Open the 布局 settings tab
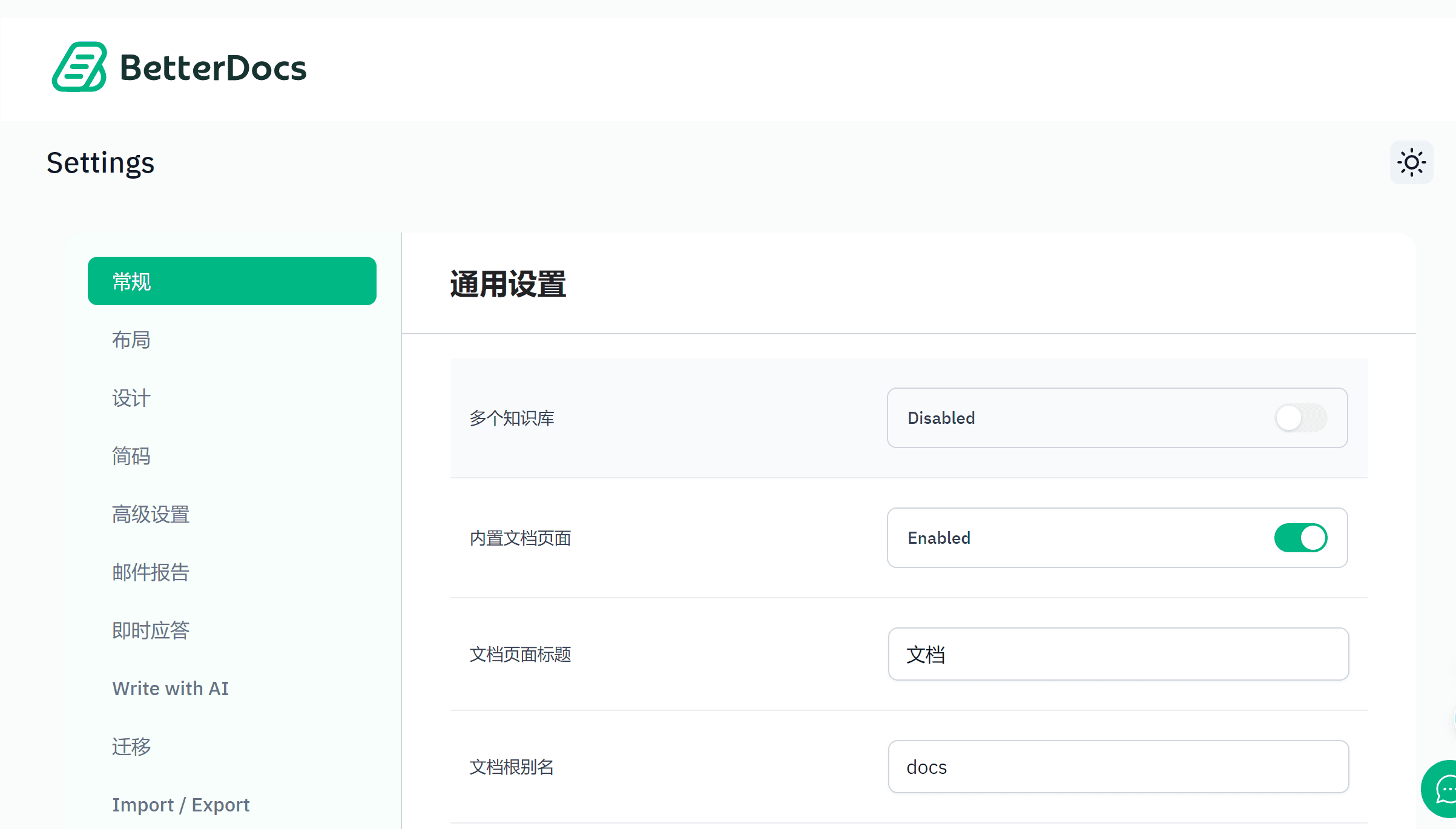The height and width of the screenshot is (829, 1456). pyautogui.click(x=131, y=340)
